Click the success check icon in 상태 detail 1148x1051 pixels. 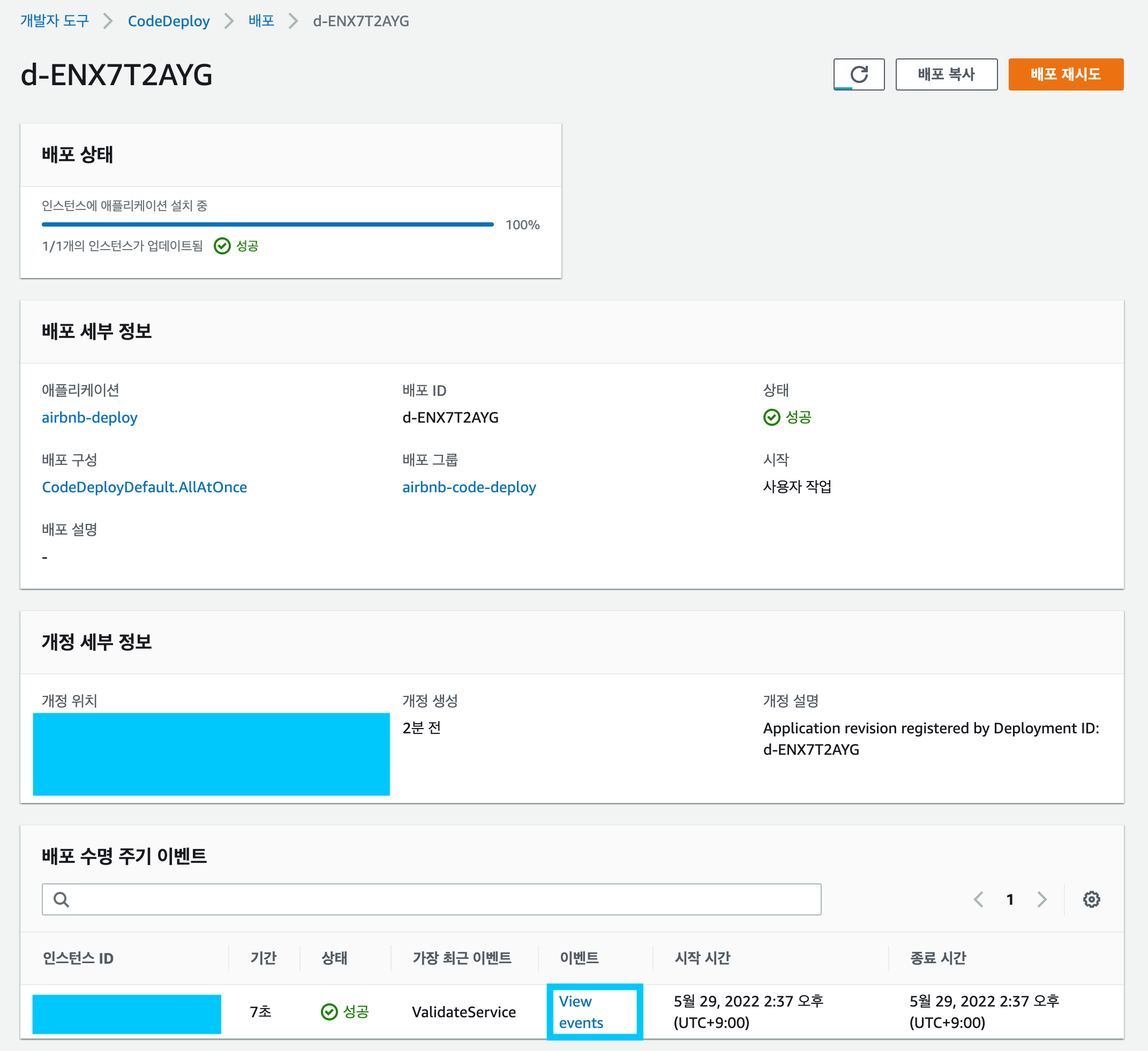pyautogui.click(x=771, y=417)
